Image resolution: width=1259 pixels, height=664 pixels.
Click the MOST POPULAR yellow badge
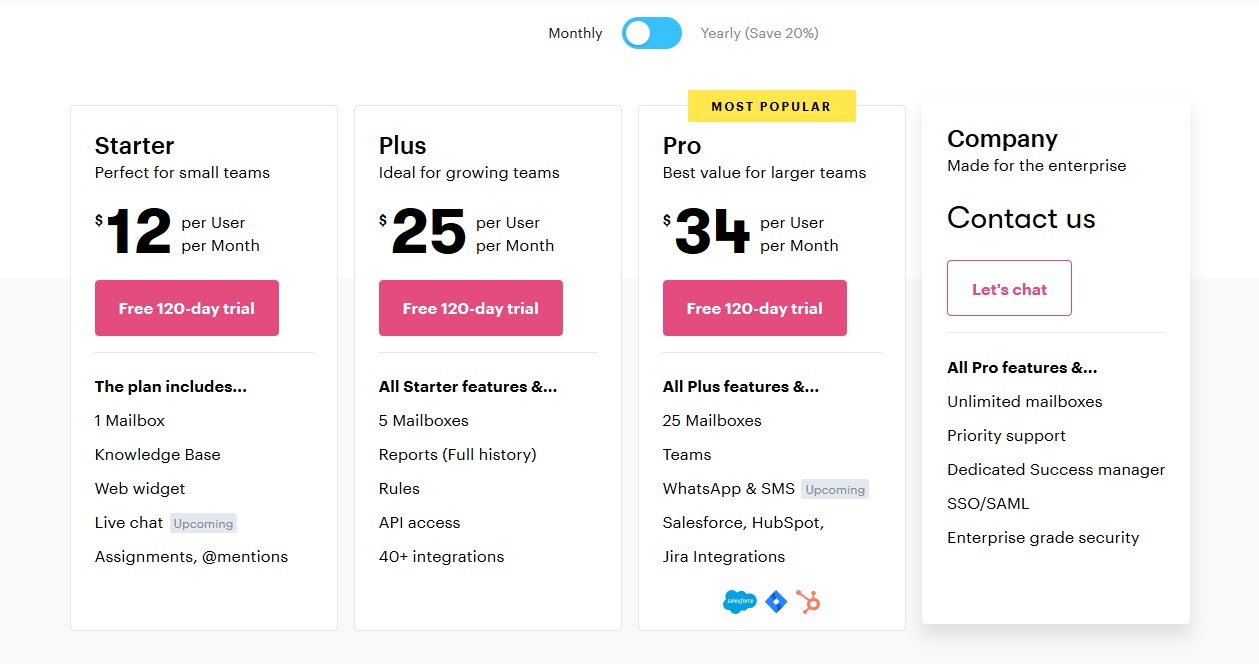[772, 106]
